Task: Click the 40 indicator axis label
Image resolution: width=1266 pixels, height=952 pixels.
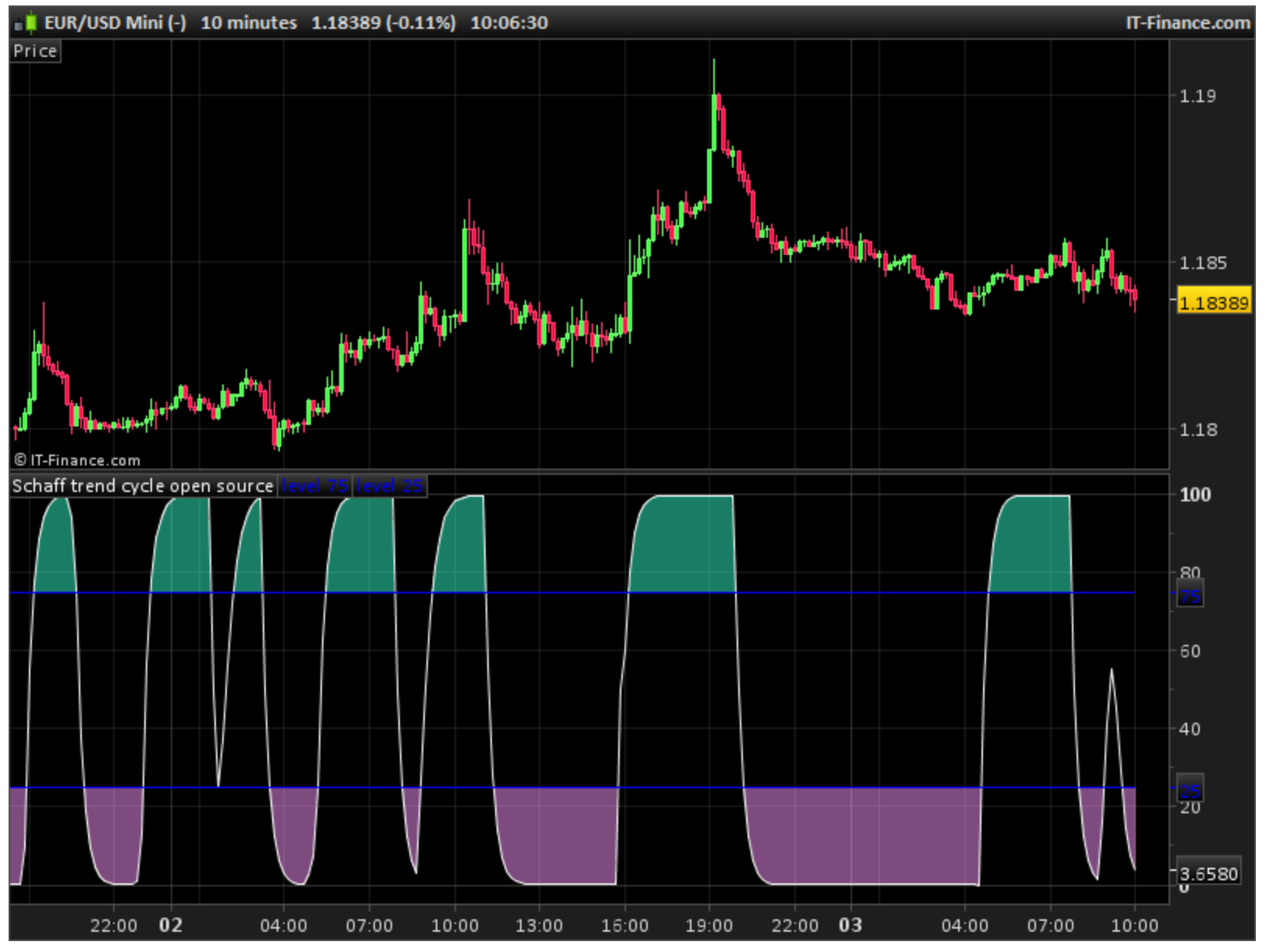Action: point(1190,729)
